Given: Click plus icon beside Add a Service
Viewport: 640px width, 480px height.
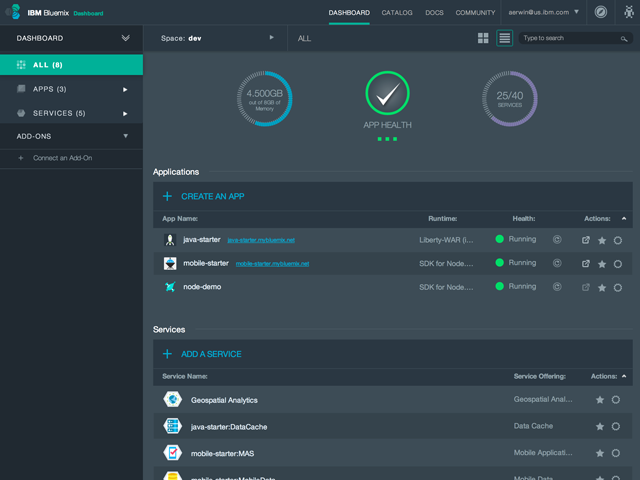Looking at the screenshot, I should 167,354.
